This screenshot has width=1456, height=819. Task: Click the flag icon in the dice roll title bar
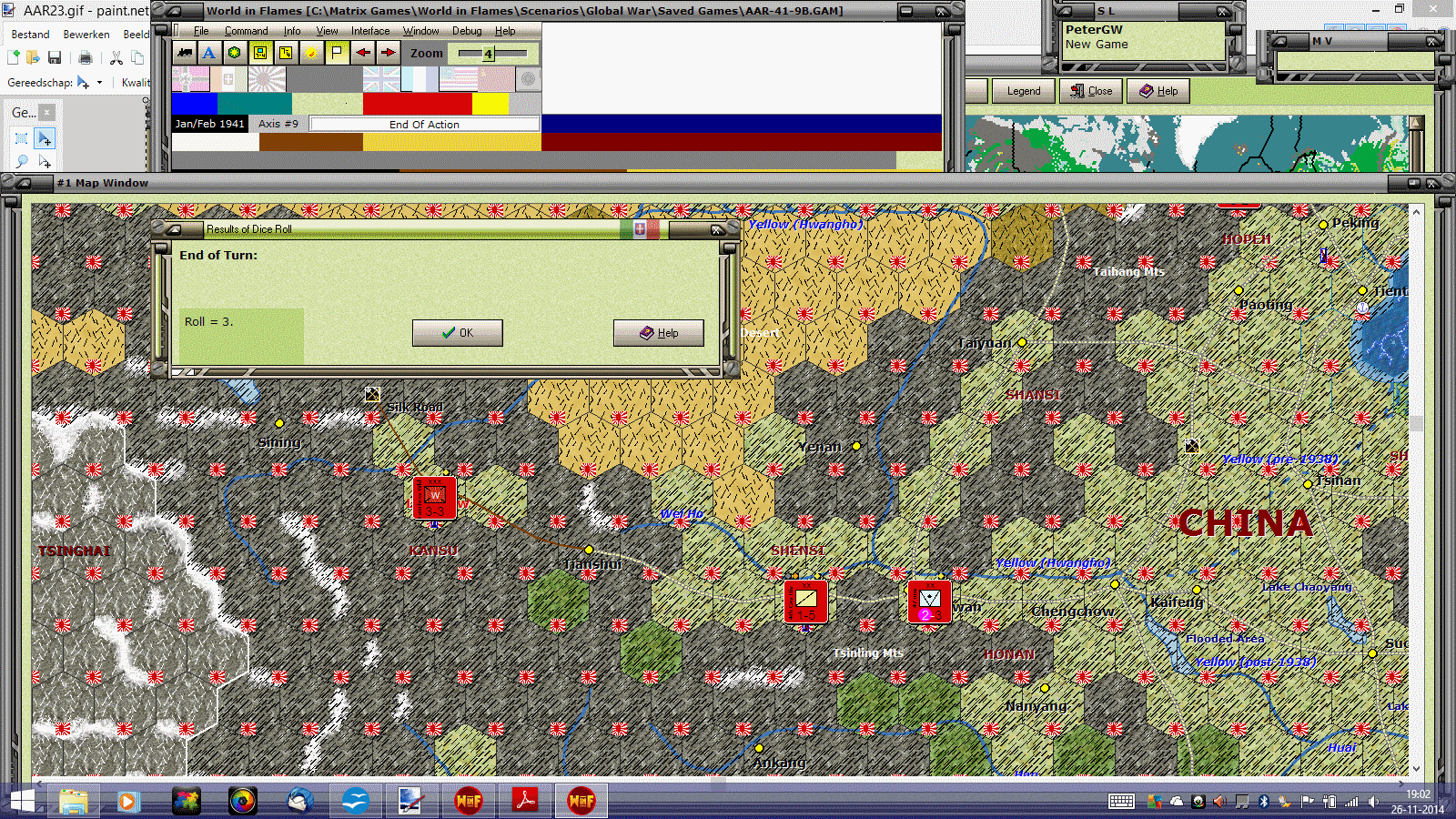640,229
